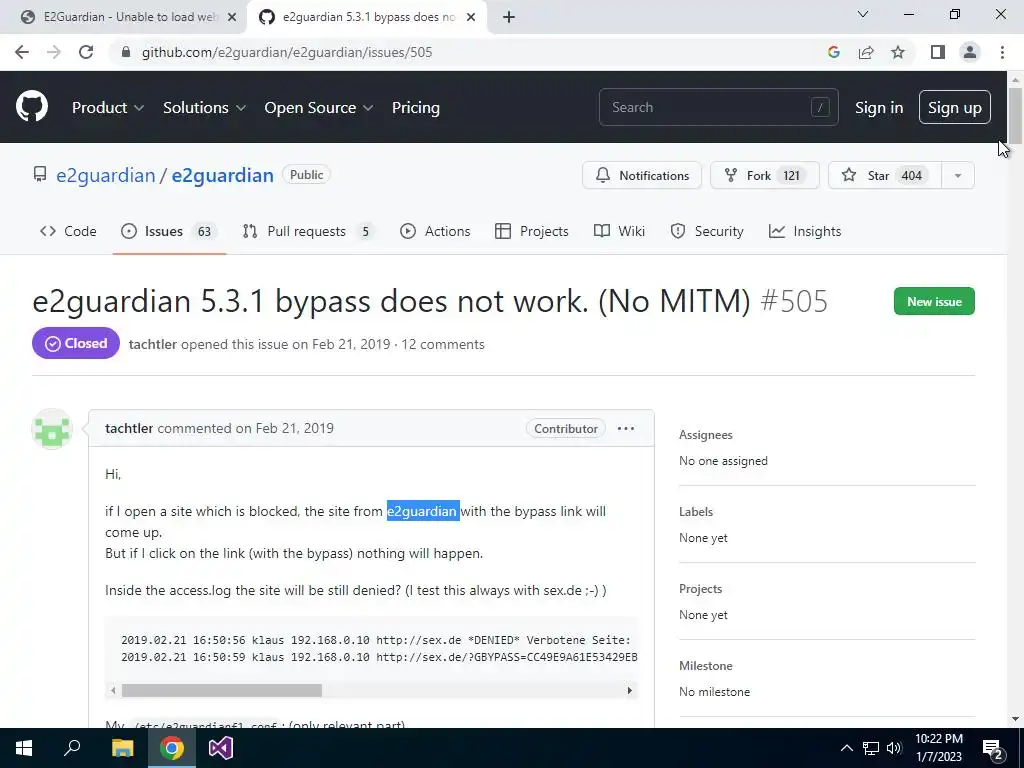The height and width of the screenshot is (768, 1024).
Task: Click the Sign up button
Action: 955,107
